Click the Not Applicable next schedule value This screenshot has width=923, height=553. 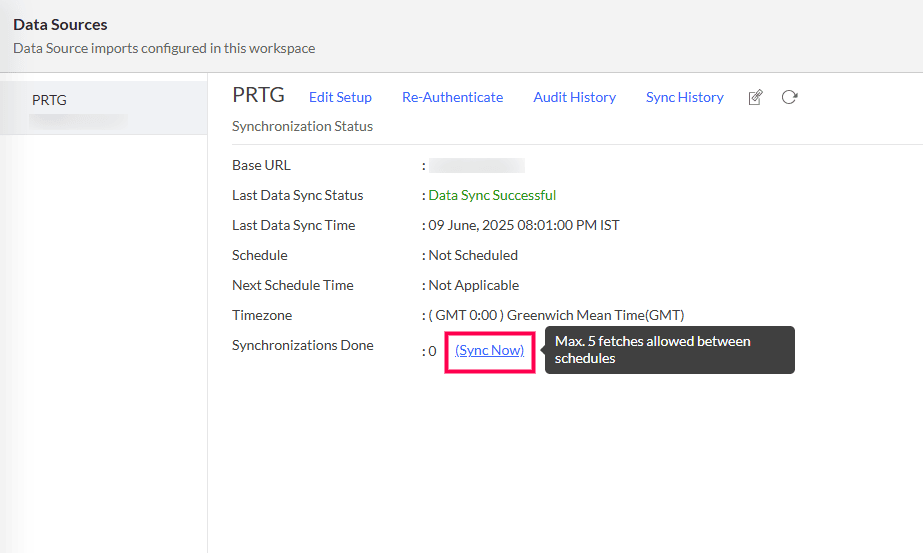tap(473, 285)
